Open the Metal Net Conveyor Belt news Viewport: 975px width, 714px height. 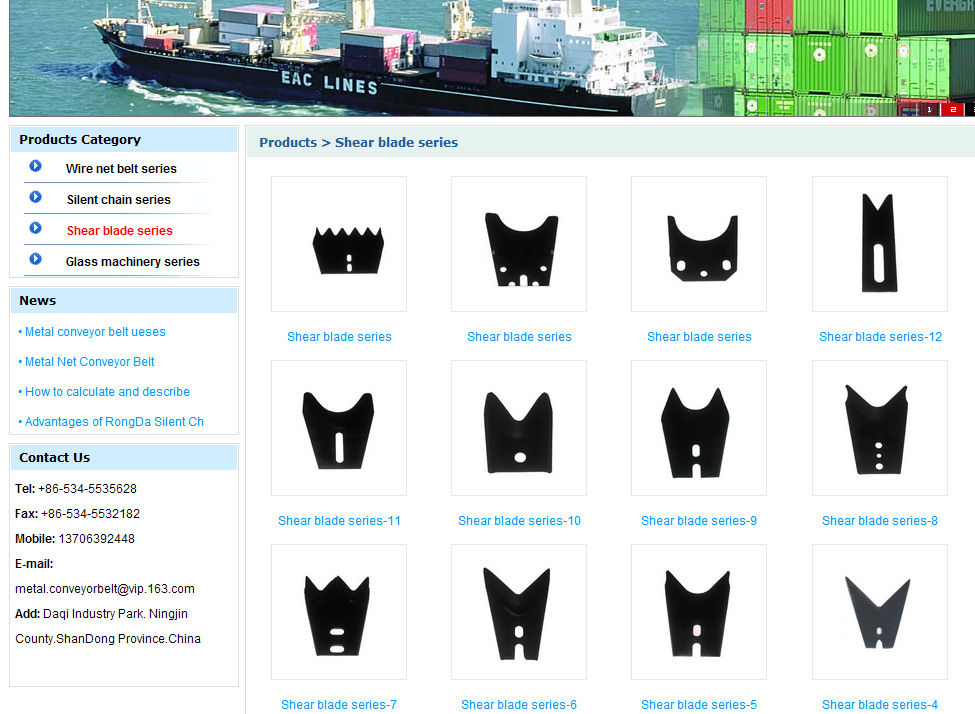point(89,362)
